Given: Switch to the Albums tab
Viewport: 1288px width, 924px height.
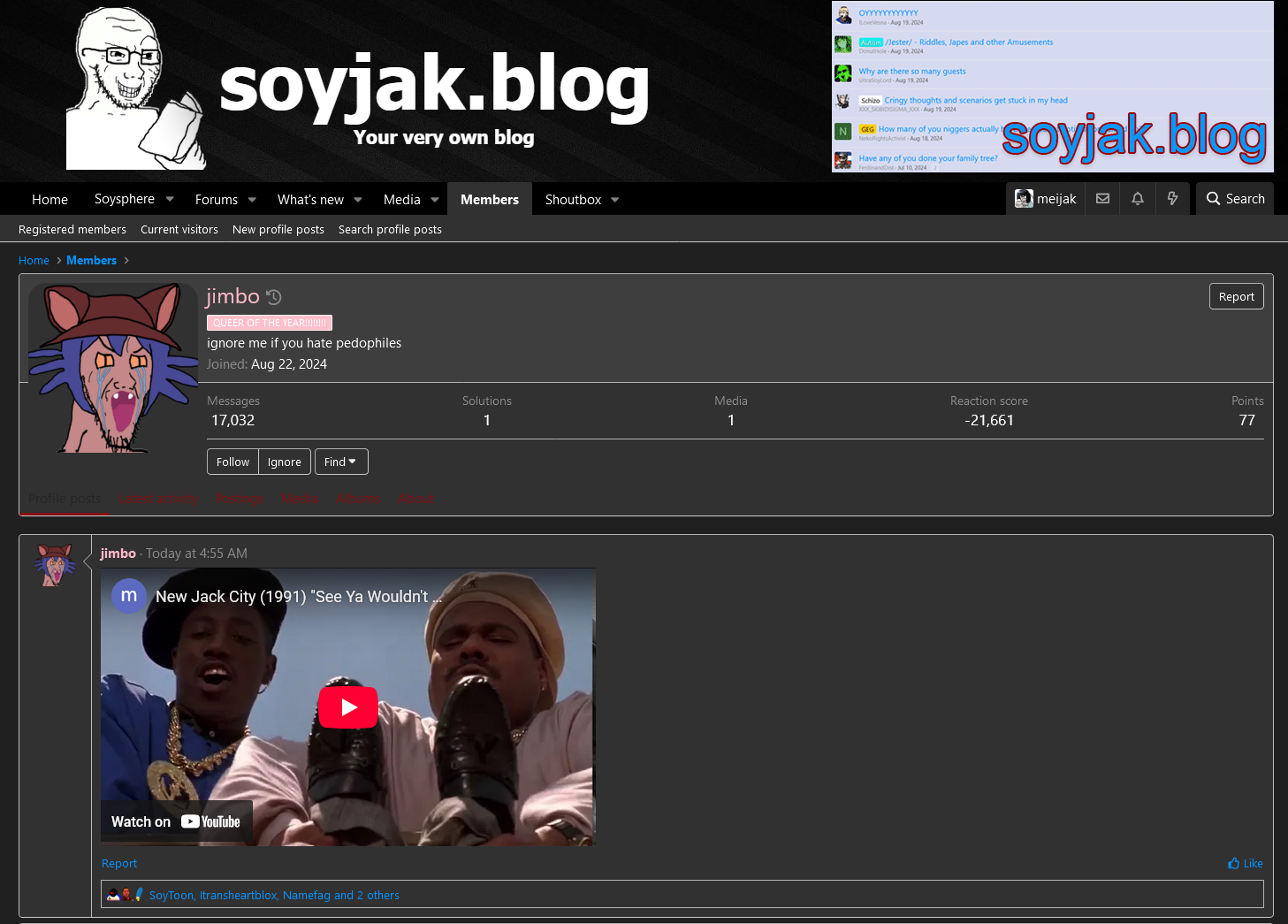Looking at the screenshot, I should coord(358,499).
